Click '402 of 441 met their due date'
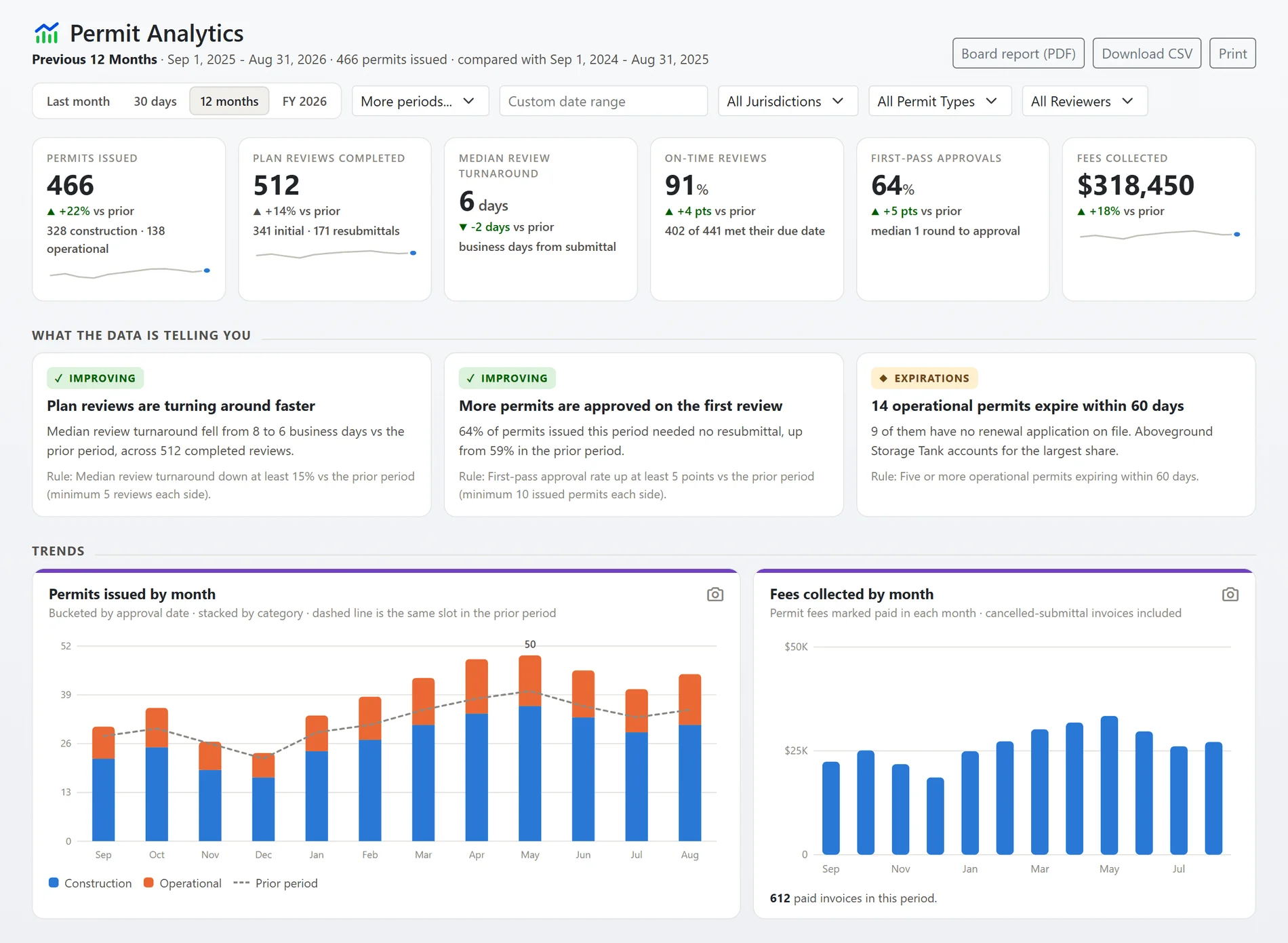Viewport: 1288px width, 943px height. [745, 230]
